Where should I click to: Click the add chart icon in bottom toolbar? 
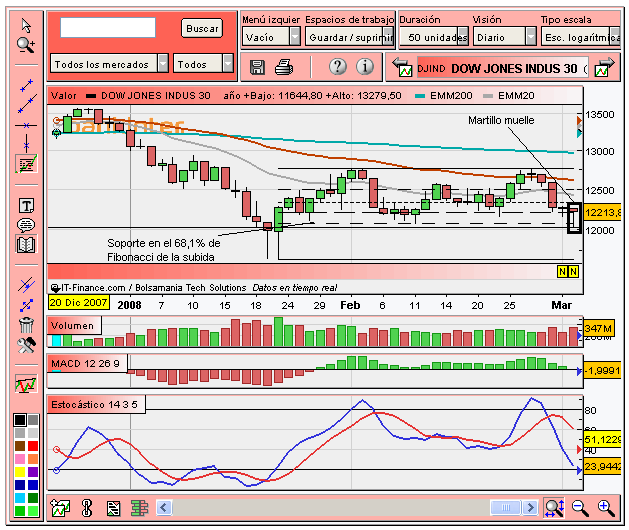pyautogui.click(x=61, y=508)
